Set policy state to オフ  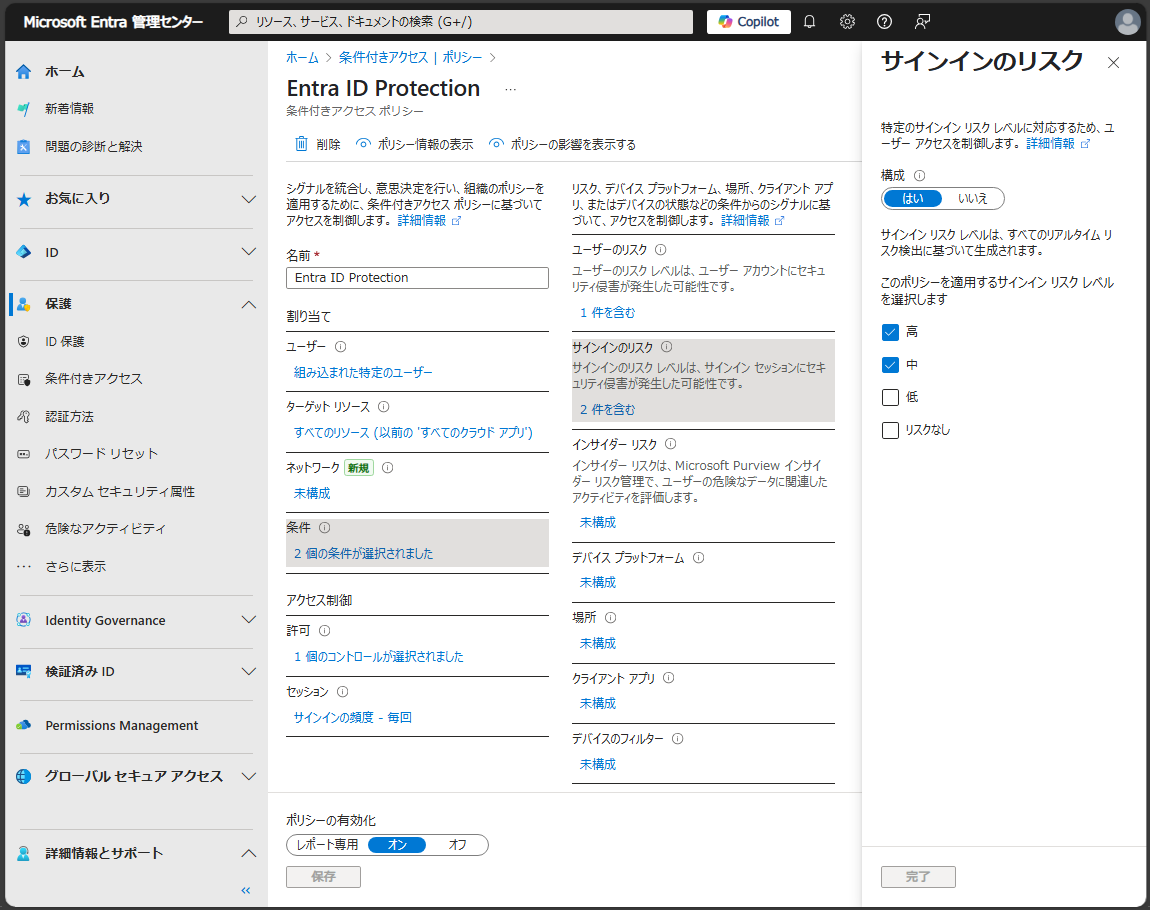(458, 845)
